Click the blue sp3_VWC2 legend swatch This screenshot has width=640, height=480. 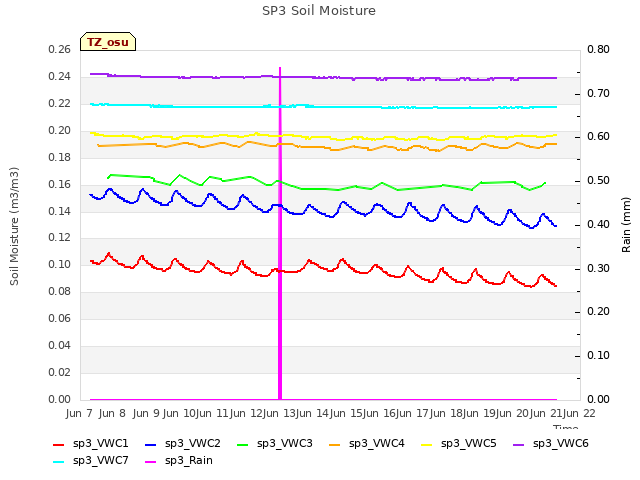(151, 444)
